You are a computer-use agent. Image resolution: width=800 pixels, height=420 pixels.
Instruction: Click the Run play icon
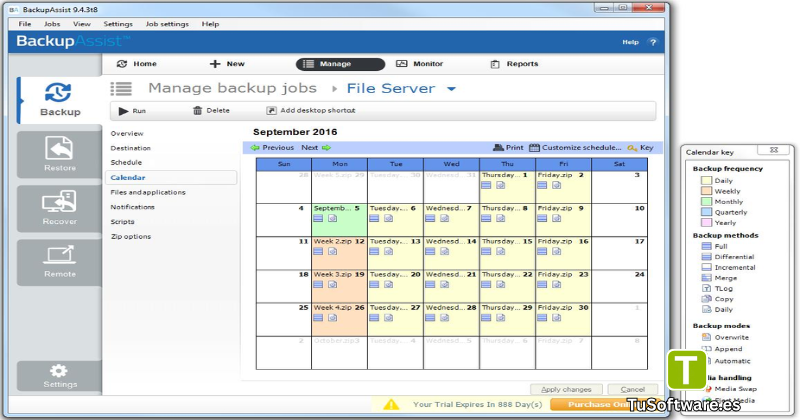point(123,111)
